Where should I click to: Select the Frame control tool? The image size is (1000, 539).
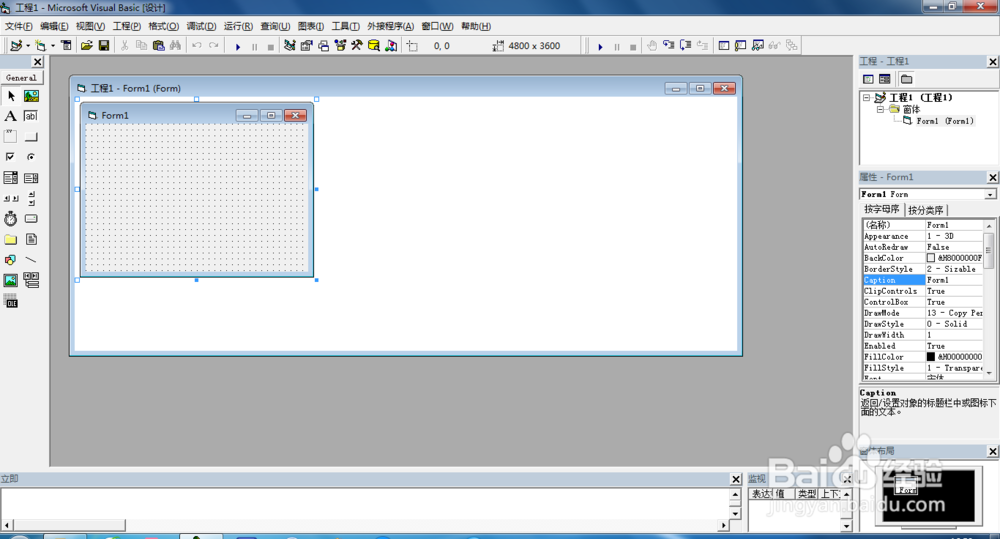coord(11,137)
